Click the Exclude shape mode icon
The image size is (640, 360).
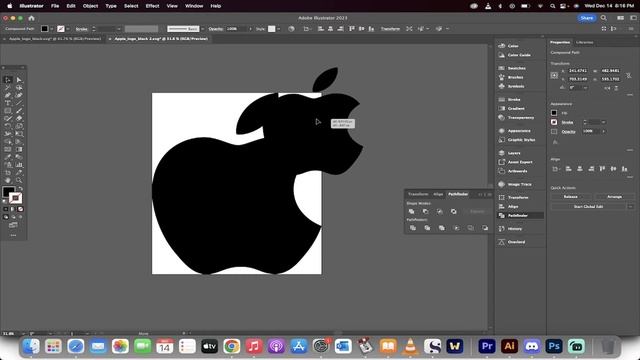[x=453, y=211]
